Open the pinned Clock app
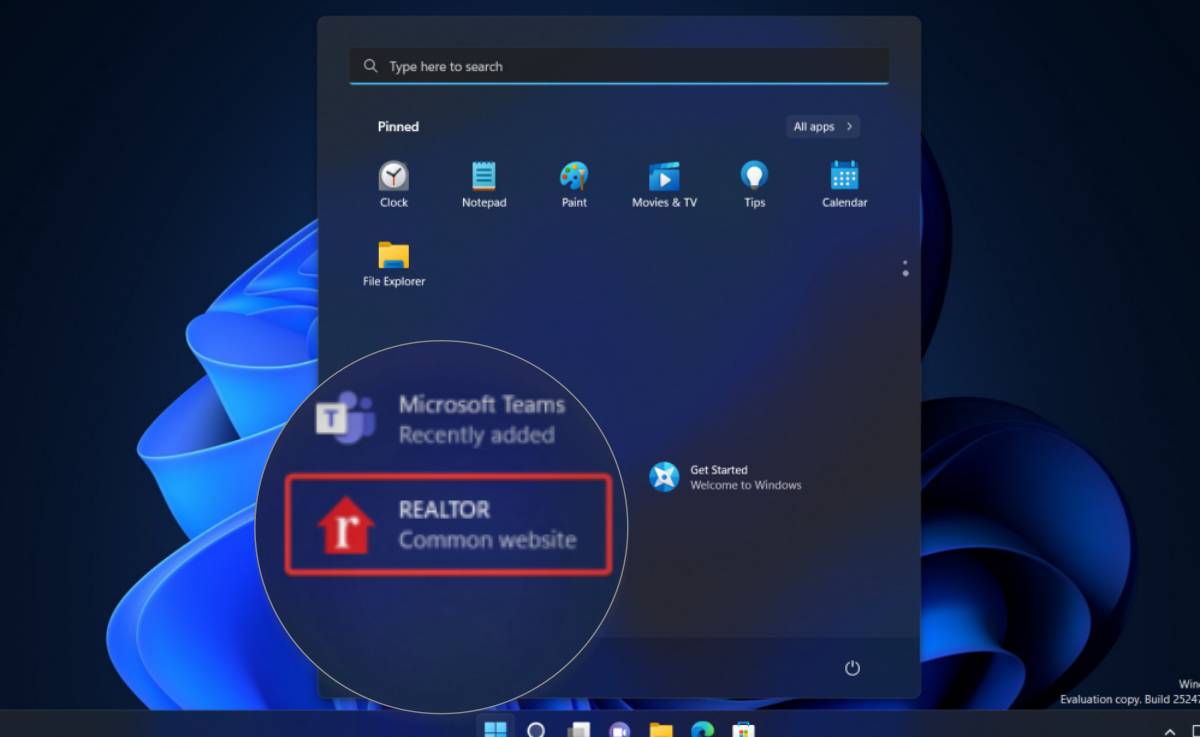This screenshot has height=737, width=1200. pyautogui.click(x=394, y=185)
